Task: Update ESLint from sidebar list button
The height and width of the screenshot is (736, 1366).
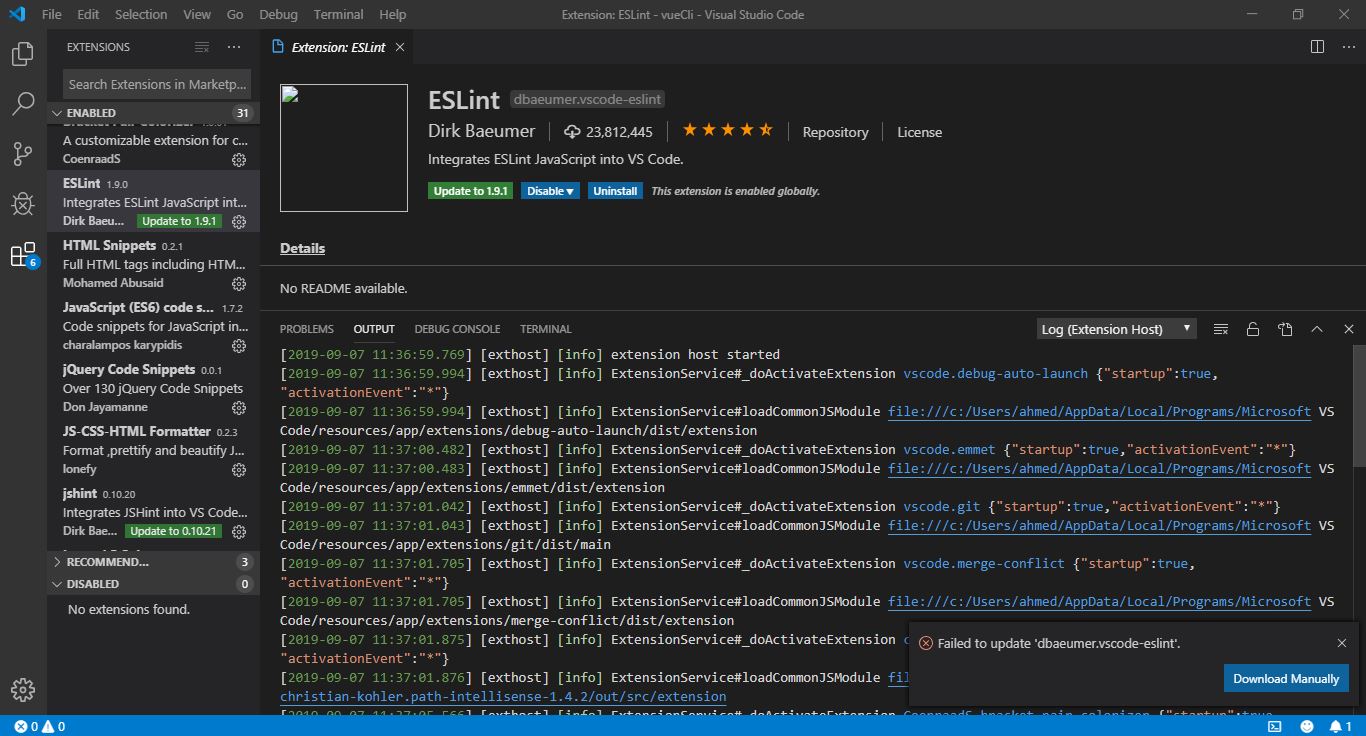Action: click(179, 222)
